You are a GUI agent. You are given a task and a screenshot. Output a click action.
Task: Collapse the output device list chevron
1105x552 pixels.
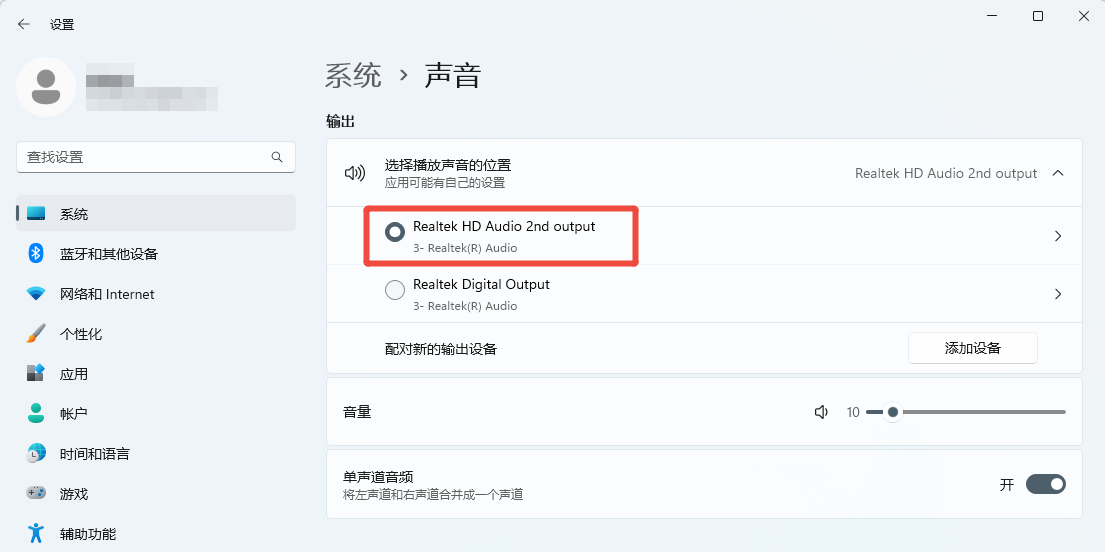click(x=1058, y=173)
